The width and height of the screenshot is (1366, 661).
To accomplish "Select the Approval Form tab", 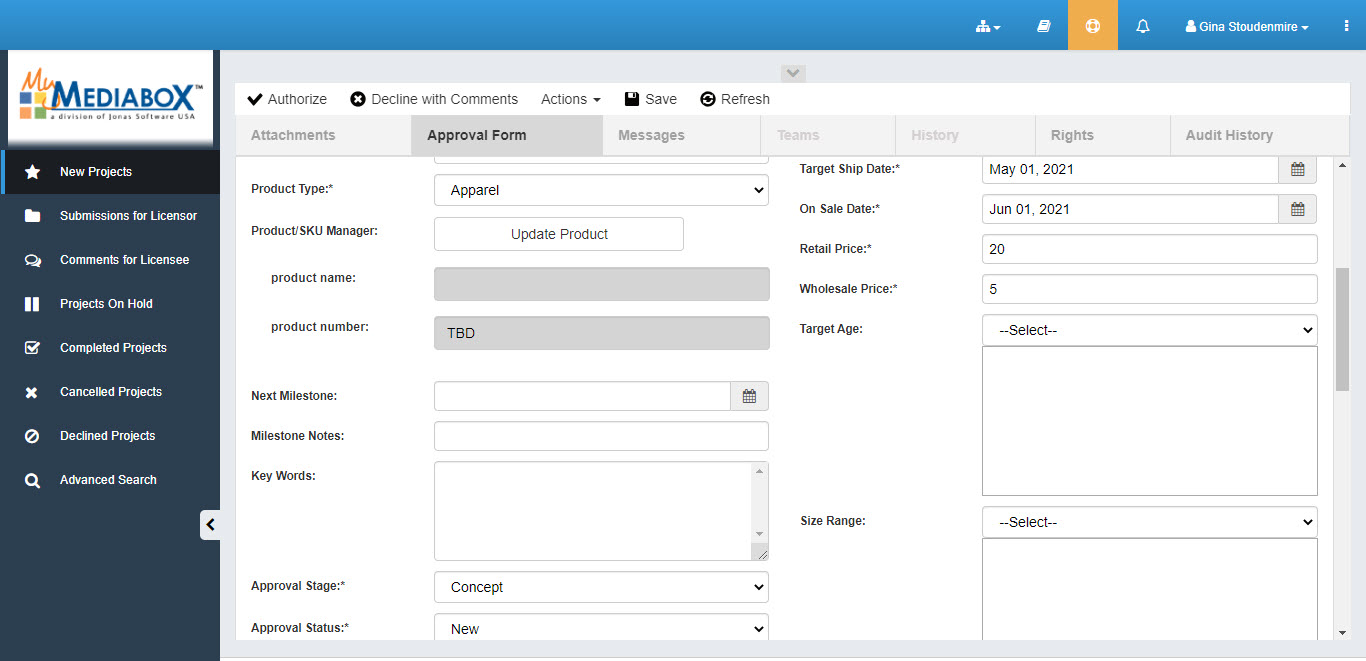I will click(507, 135).
